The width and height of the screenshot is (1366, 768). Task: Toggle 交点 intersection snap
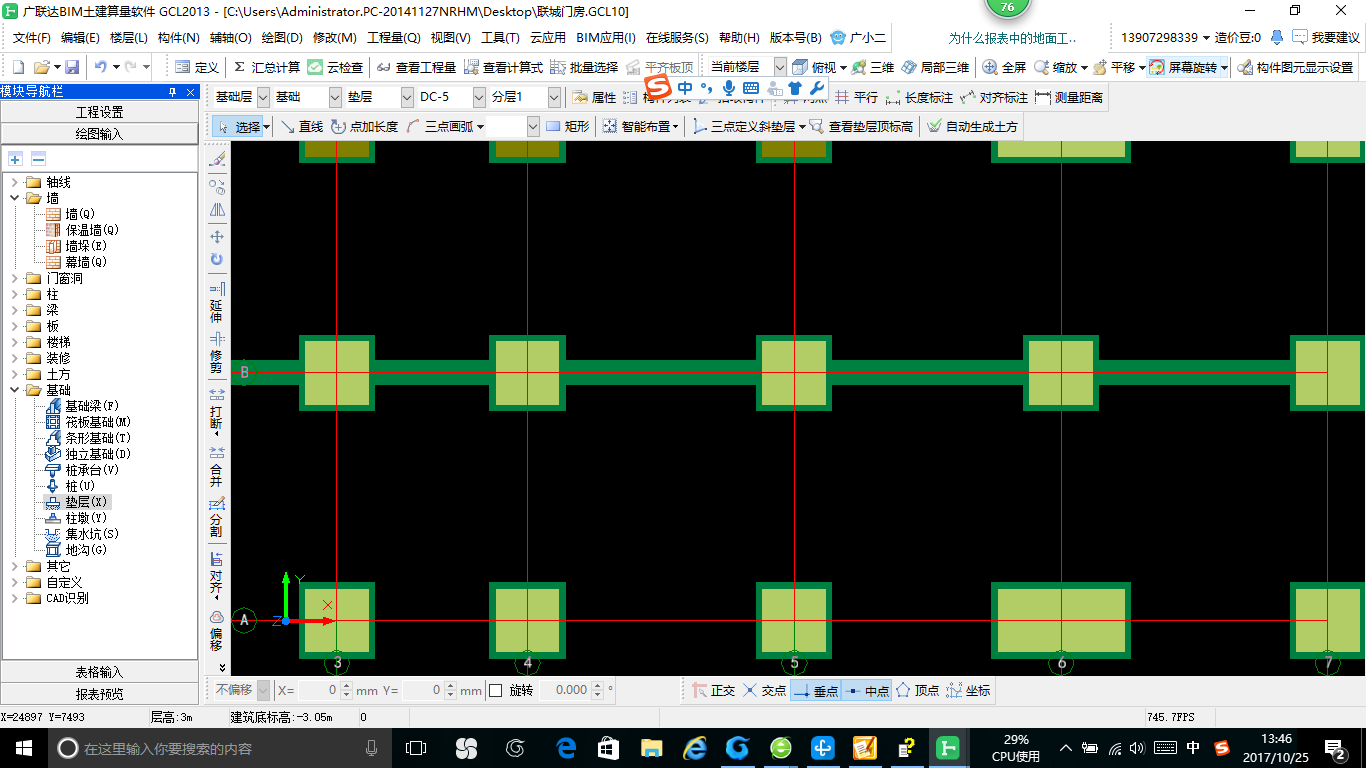pos(765,690)
